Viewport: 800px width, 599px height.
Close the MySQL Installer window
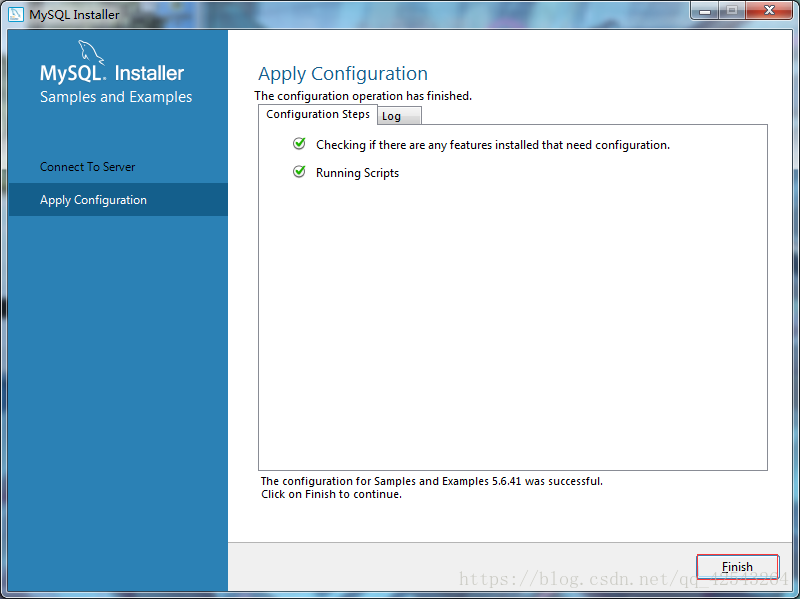(769, 10)
